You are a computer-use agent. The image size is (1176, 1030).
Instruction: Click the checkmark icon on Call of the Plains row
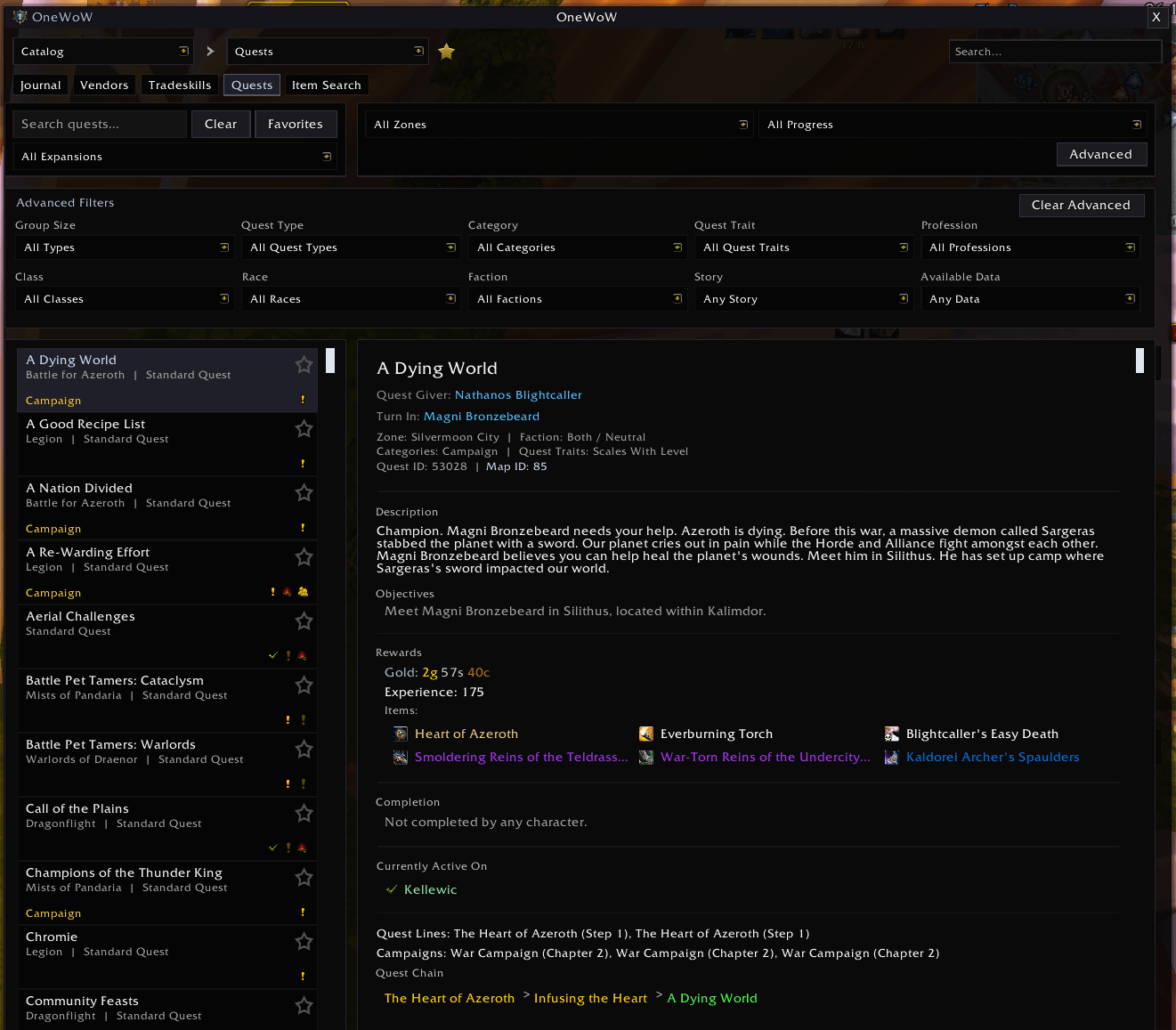[273, 848]
